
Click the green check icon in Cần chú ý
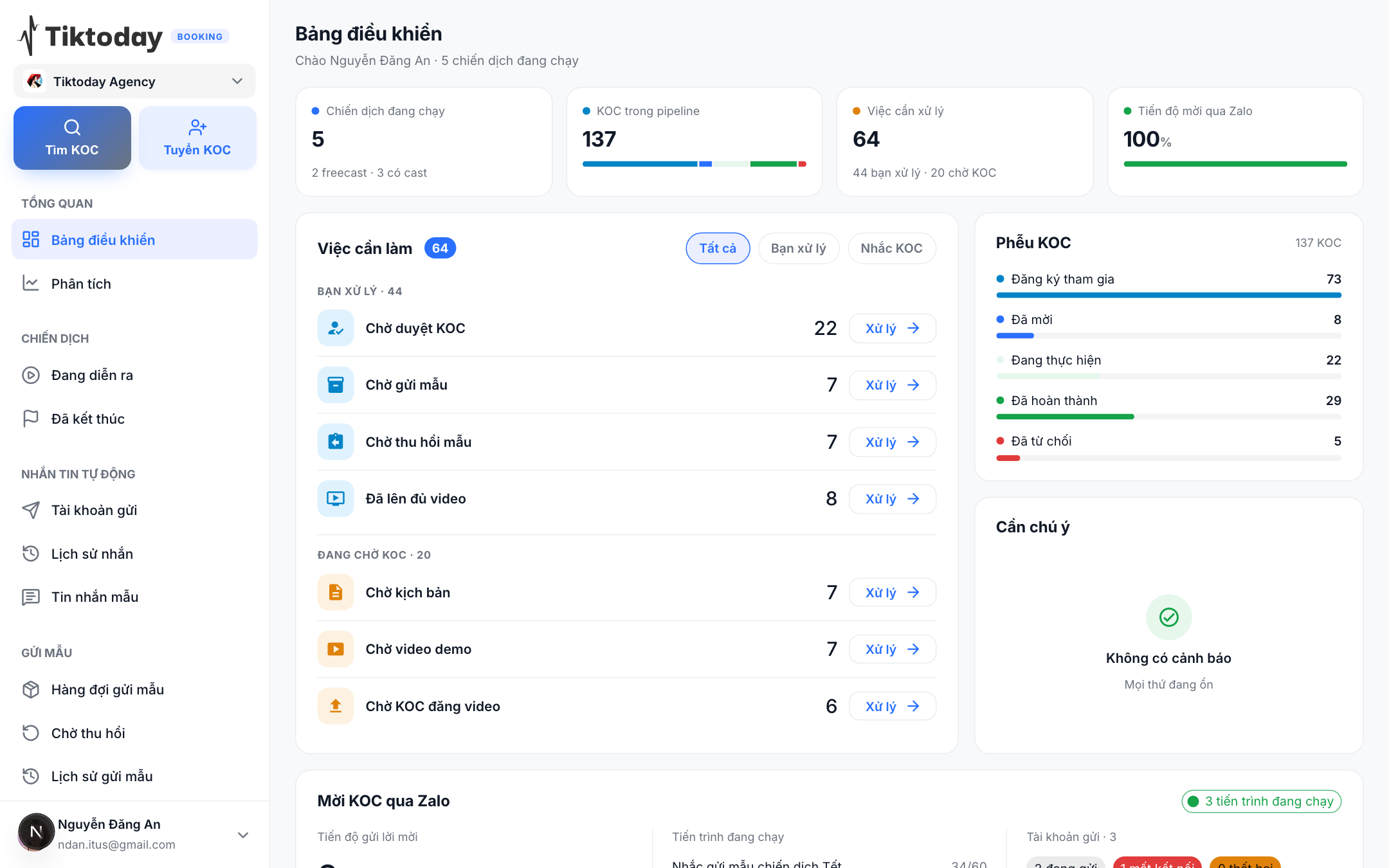1169,617
